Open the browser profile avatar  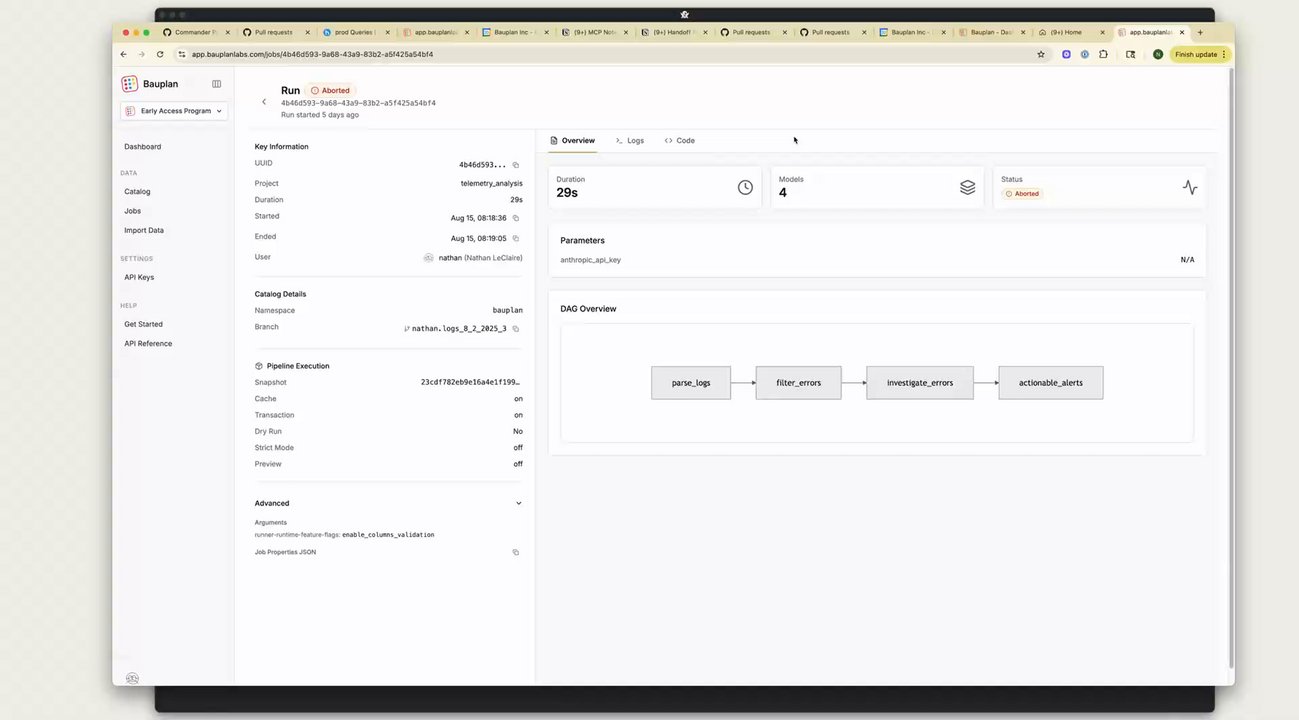coord(1158,54)
